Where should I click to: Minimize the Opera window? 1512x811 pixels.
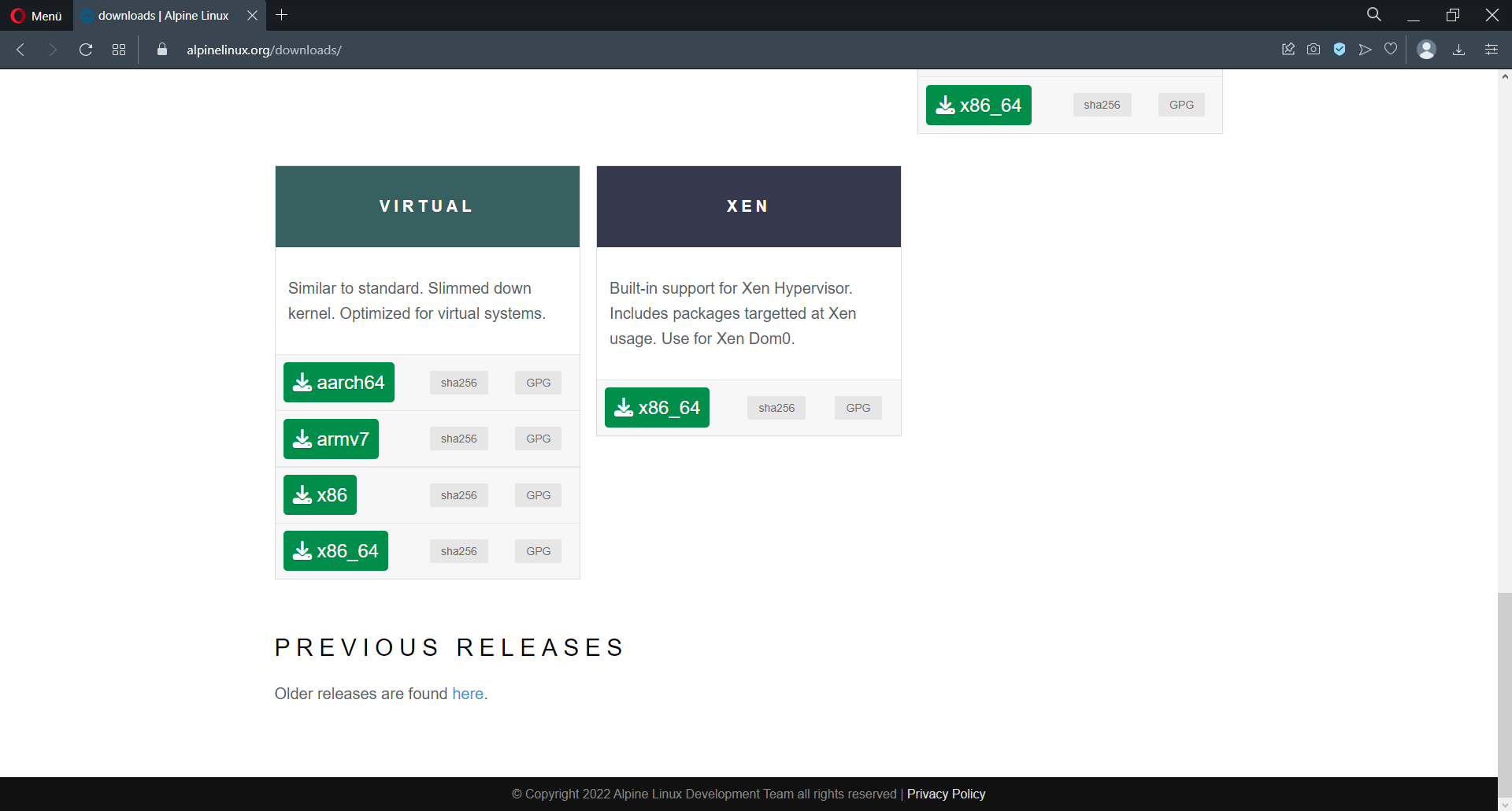click(1414, 16)
